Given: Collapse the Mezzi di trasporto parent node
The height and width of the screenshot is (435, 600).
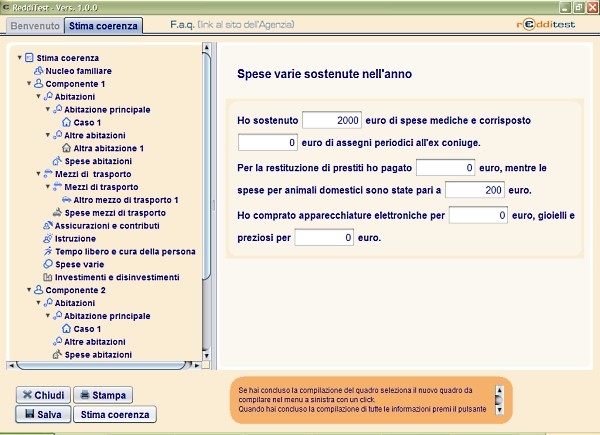Looking at the screenshot, I should point(38,174).
